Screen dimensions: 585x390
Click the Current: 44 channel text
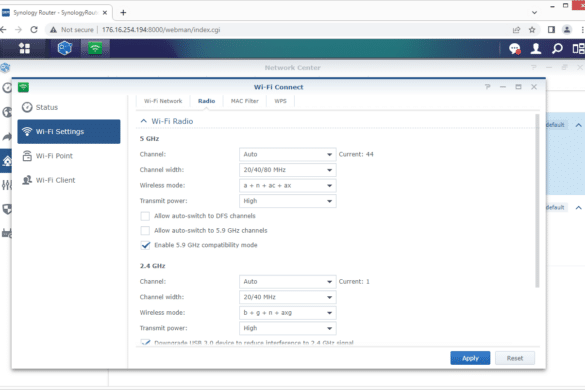click(x=356, y=155)
